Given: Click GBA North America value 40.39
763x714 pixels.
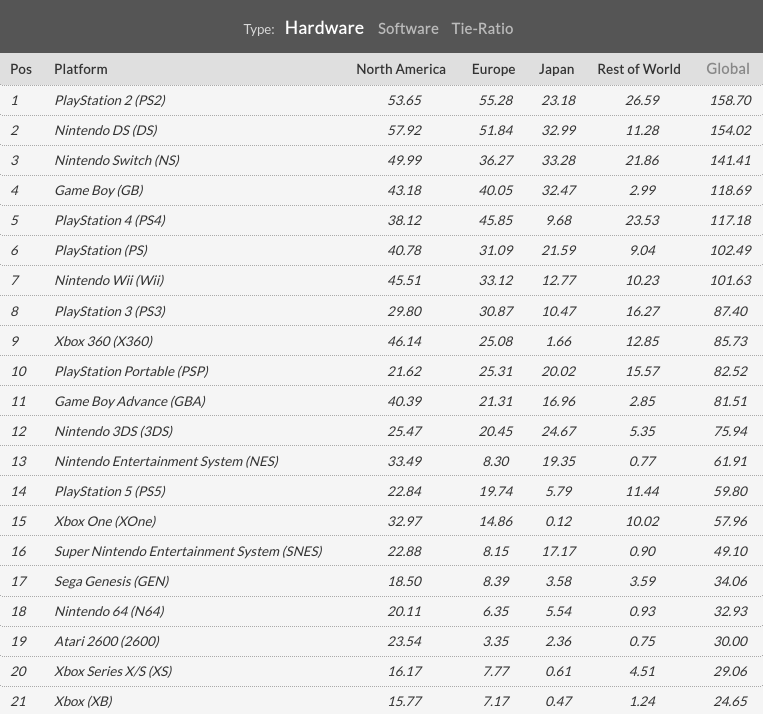Looking at the screenshot, I should tap(404, 401).
